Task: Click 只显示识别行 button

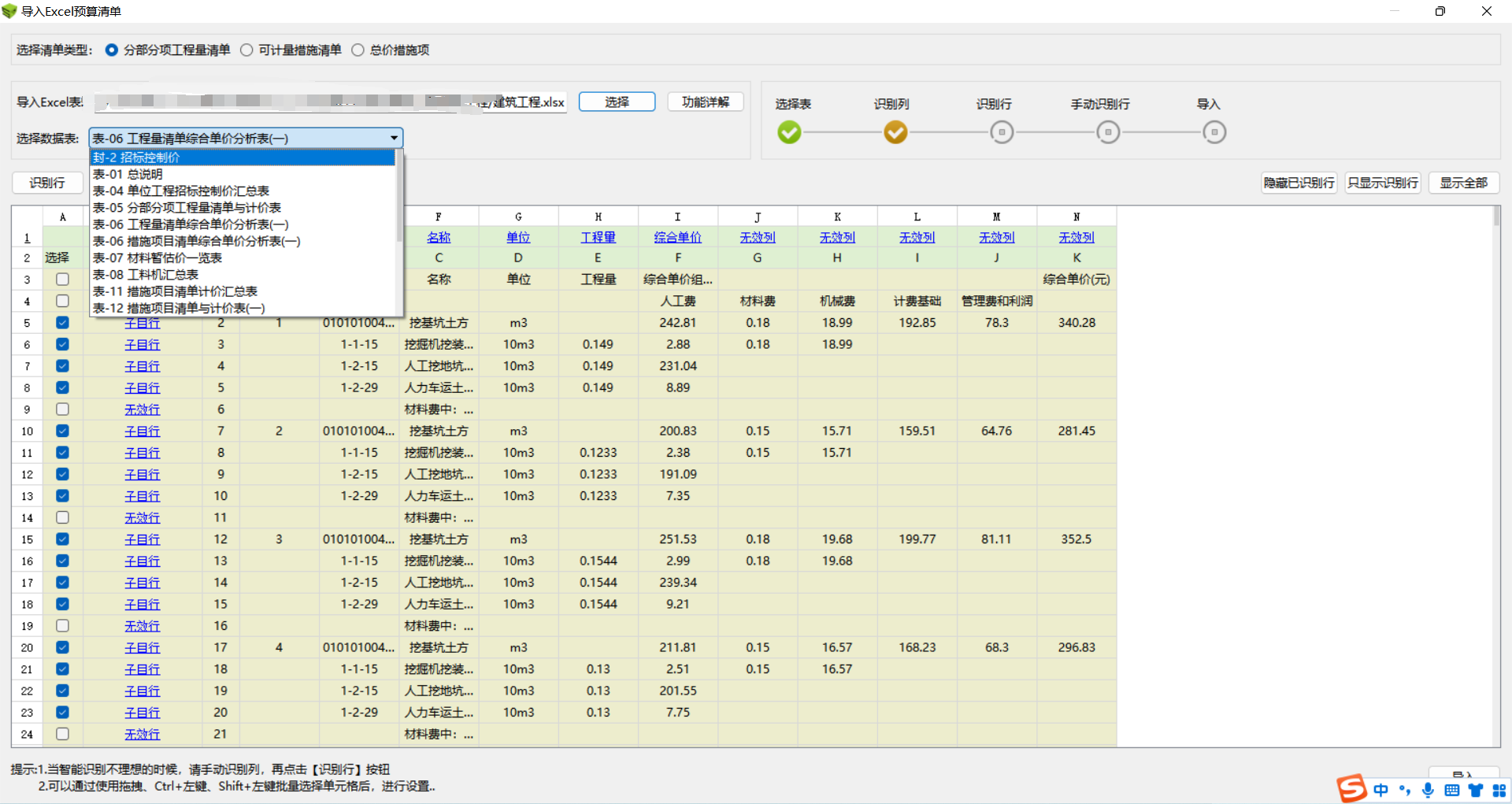Action: [x=1383, y=183]
